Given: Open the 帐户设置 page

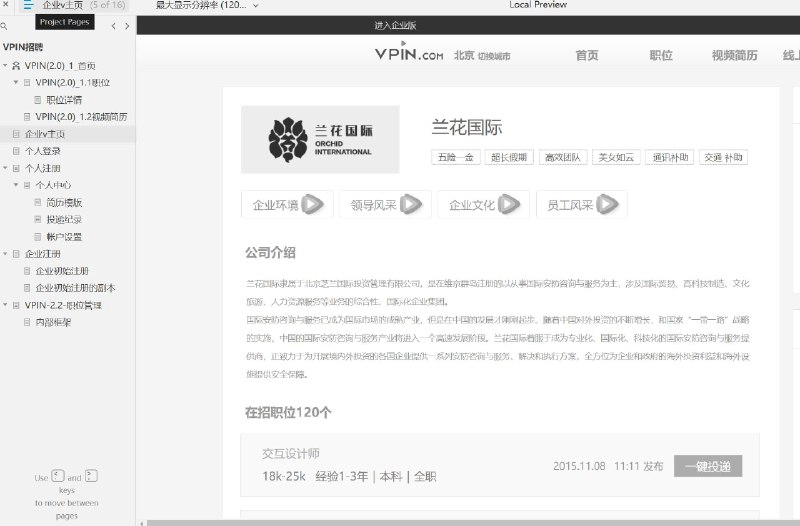Looking at the screenshot, I should pyautogui.click(x=64, y=237).
